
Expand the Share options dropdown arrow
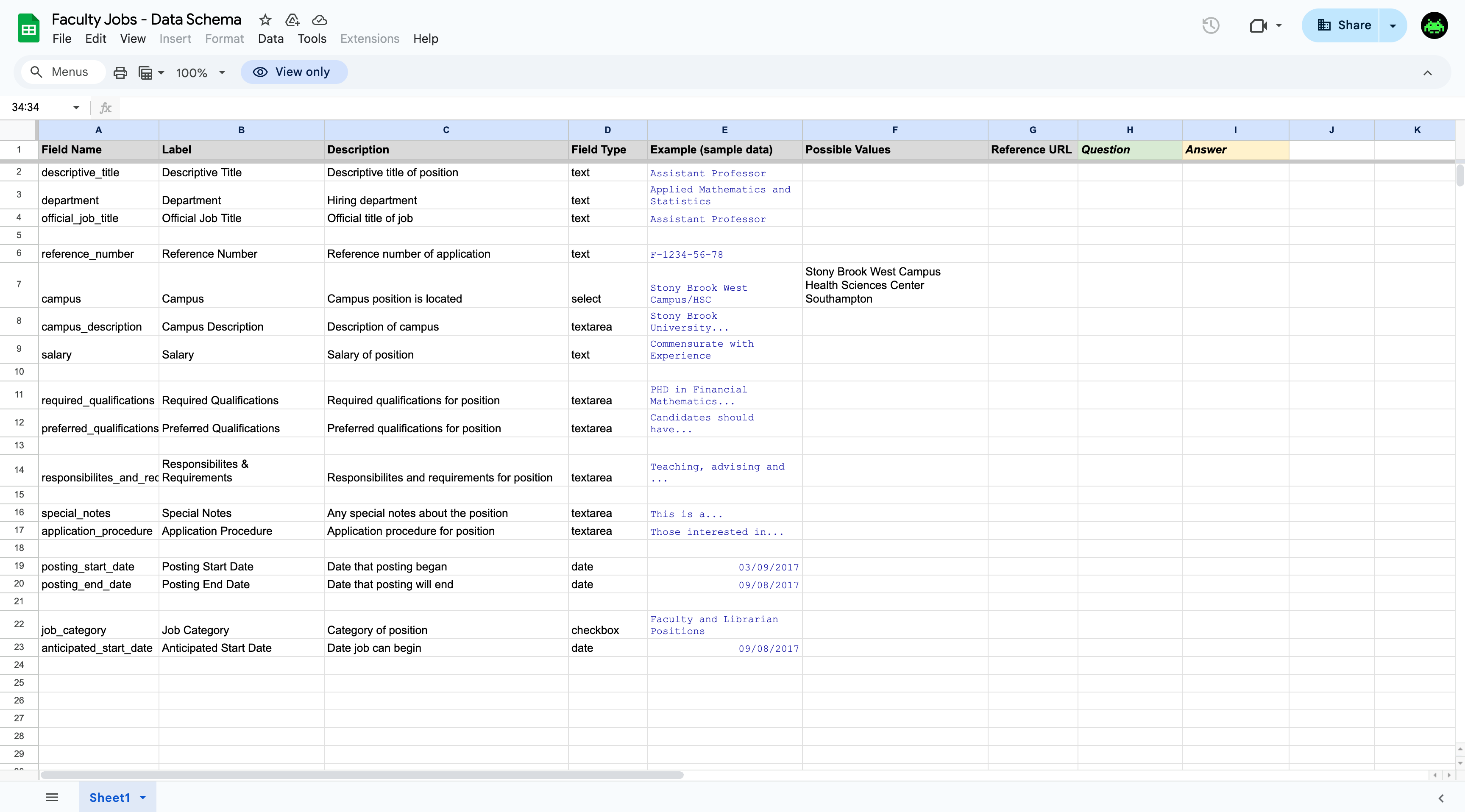pos(1393,25)
